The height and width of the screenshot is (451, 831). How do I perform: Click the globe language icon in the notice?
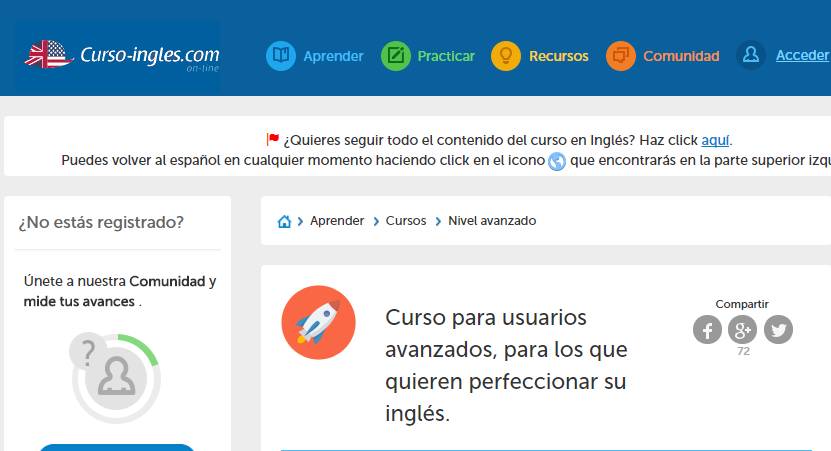coord(557,161)
